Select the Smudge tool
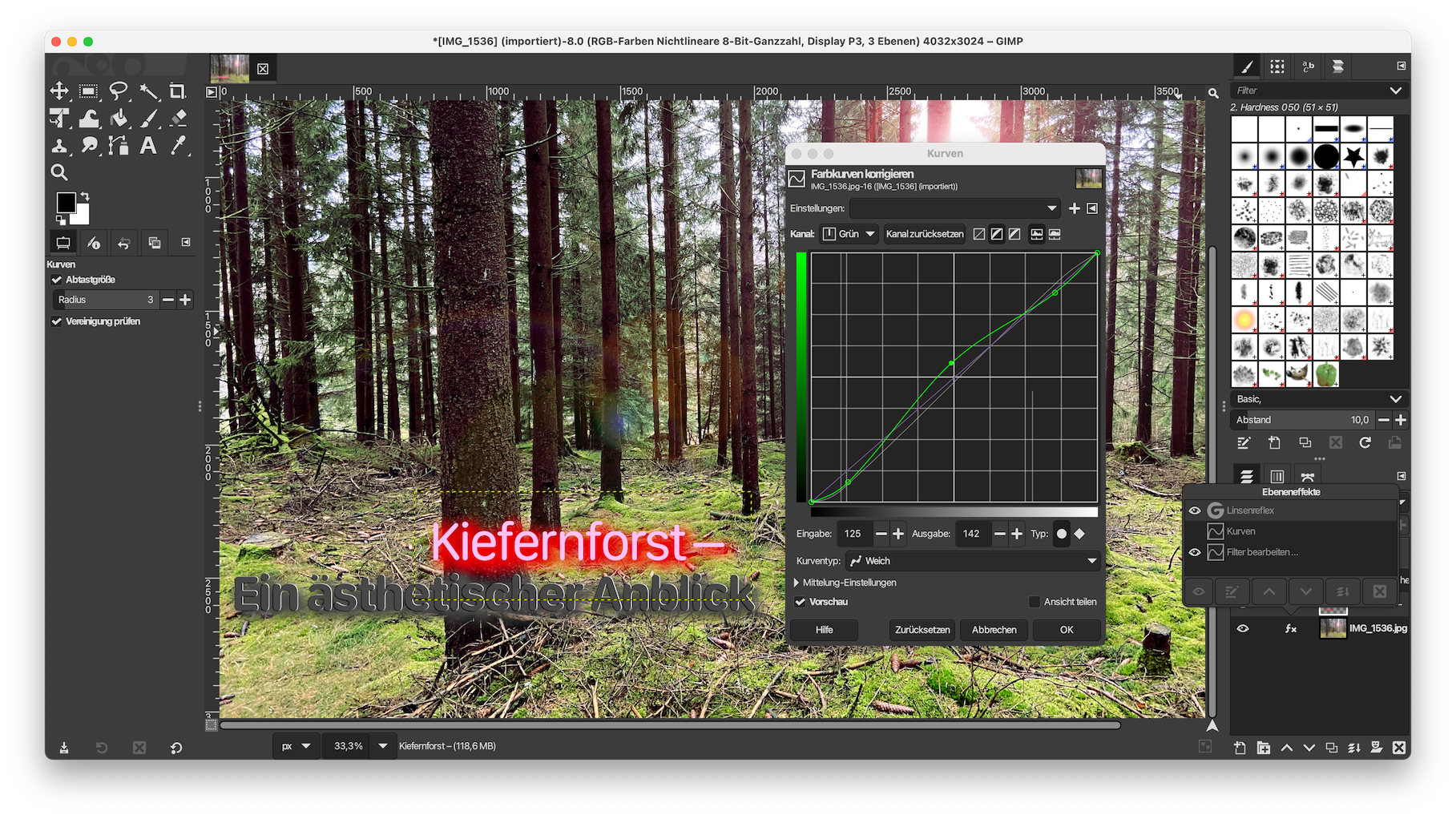The width and height of the screenshot is (1456, 819). coord(89,146)
